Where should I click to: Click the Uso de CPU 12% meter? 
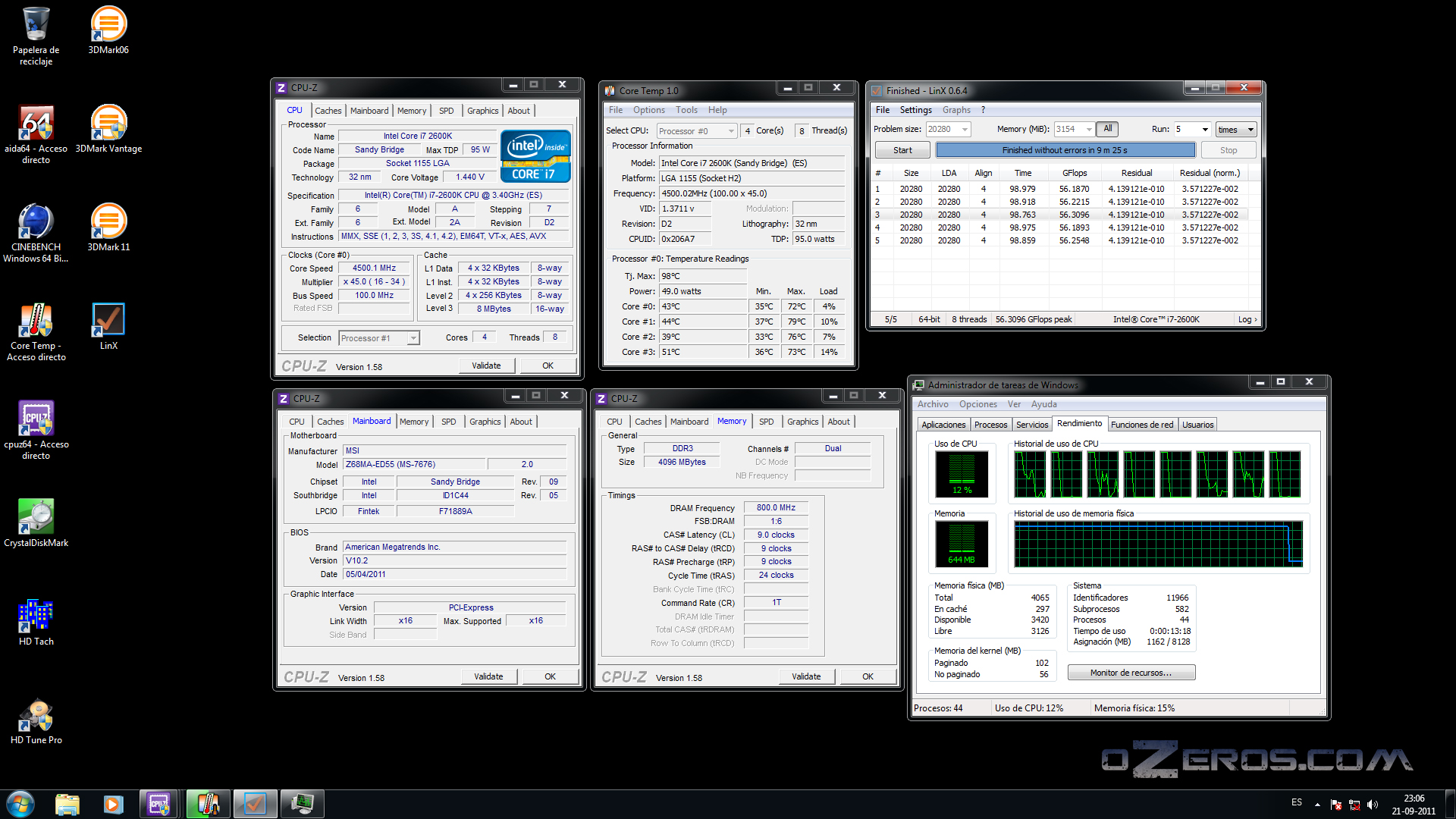pos(962,474)
